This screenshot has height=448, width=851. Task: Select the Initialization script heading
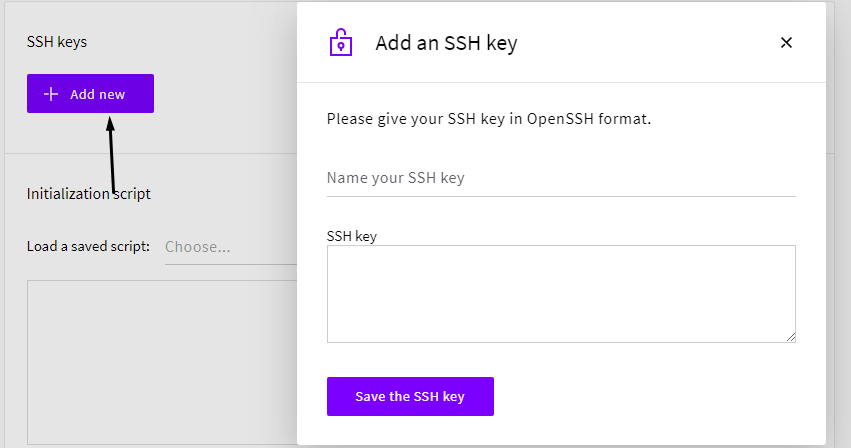click(x=88, y=194)
